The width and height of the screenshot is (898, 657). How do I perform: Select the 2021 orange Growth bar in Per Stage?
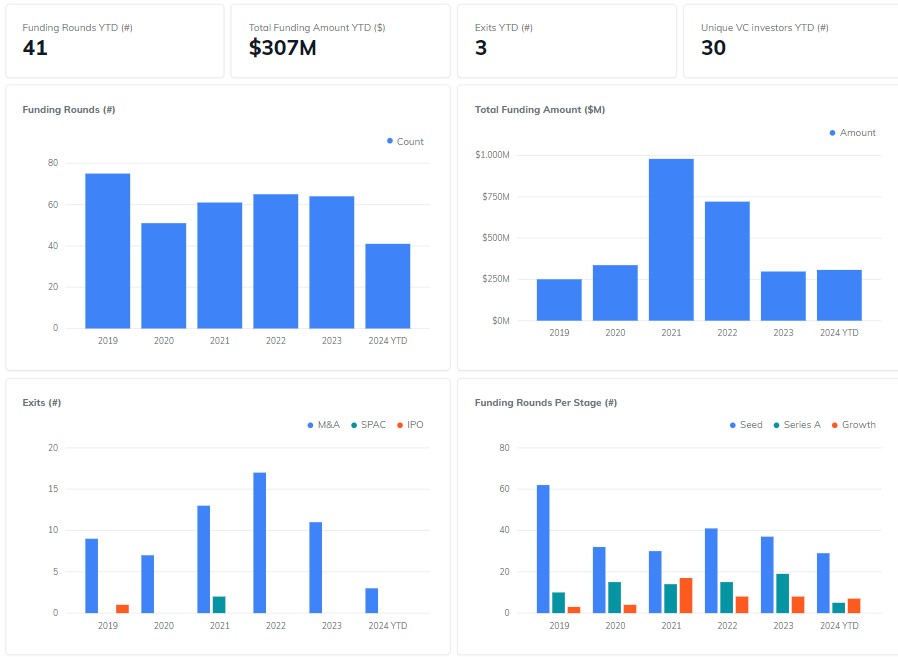[x=686, y=595]
